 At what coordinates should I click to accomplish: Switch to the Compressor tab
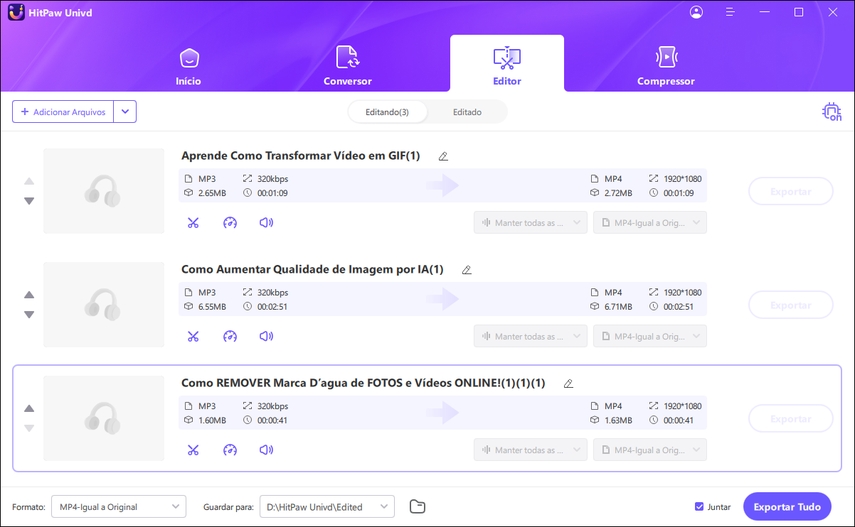point(666,67)
